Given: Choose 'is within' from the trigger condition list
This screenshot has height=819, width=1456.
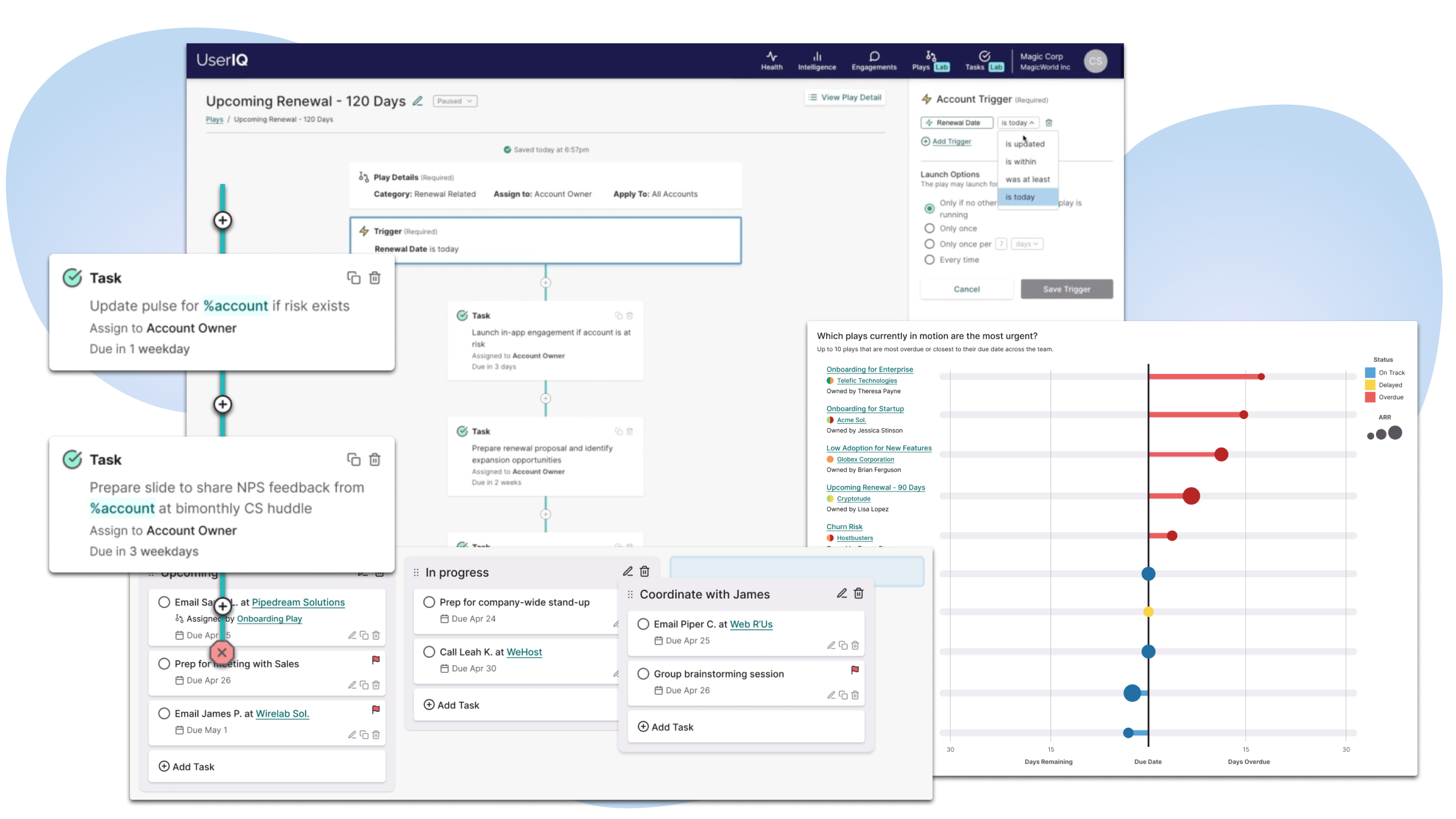Looking at the screenshot, I should [x=1021, y=162].
